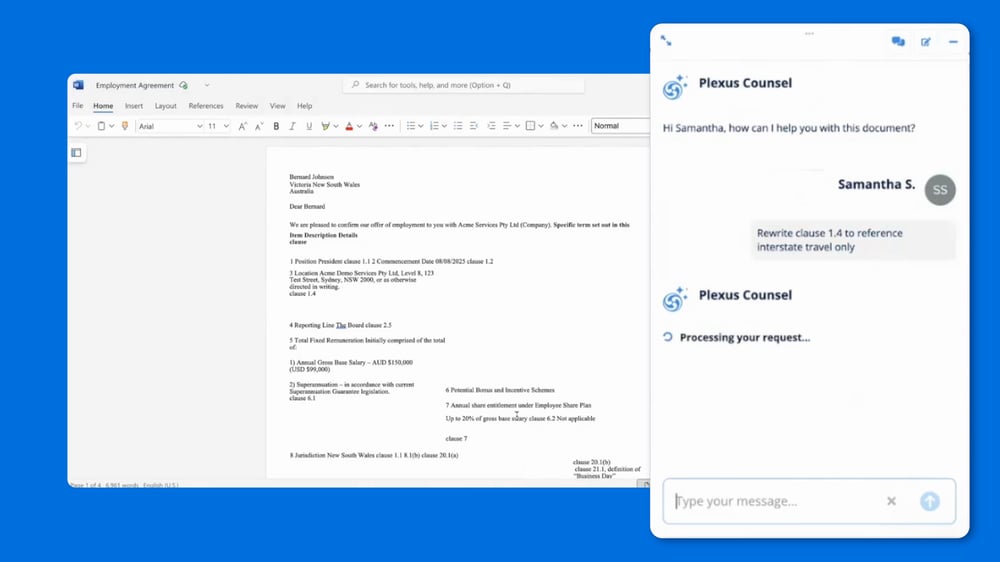The image size is (1000, 562).
Task: Open the Normal style dropdown
Action: pyautogui.click(x=618, y=126)
